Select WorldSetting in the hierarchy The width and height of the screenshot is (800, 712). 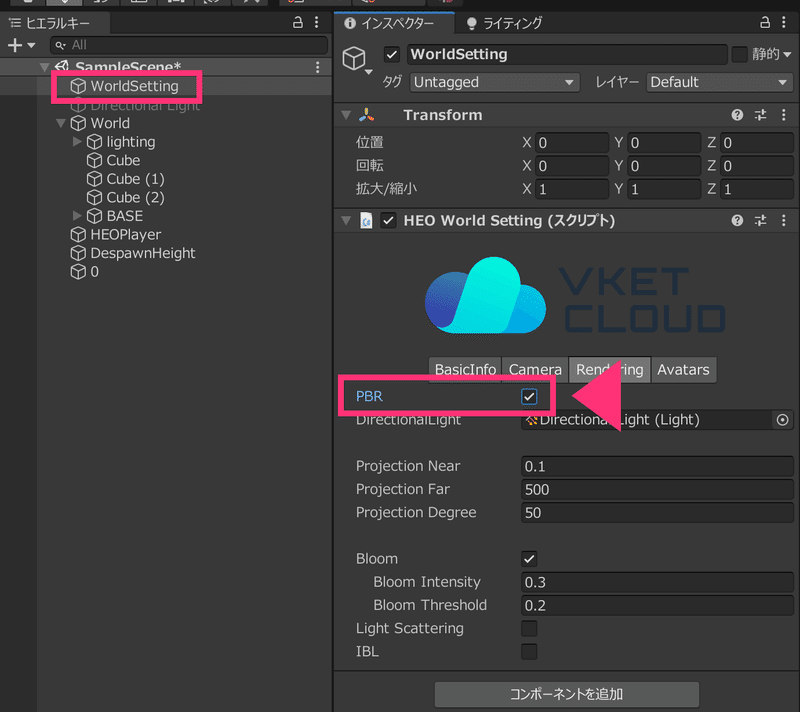click(x=134, y=86)
